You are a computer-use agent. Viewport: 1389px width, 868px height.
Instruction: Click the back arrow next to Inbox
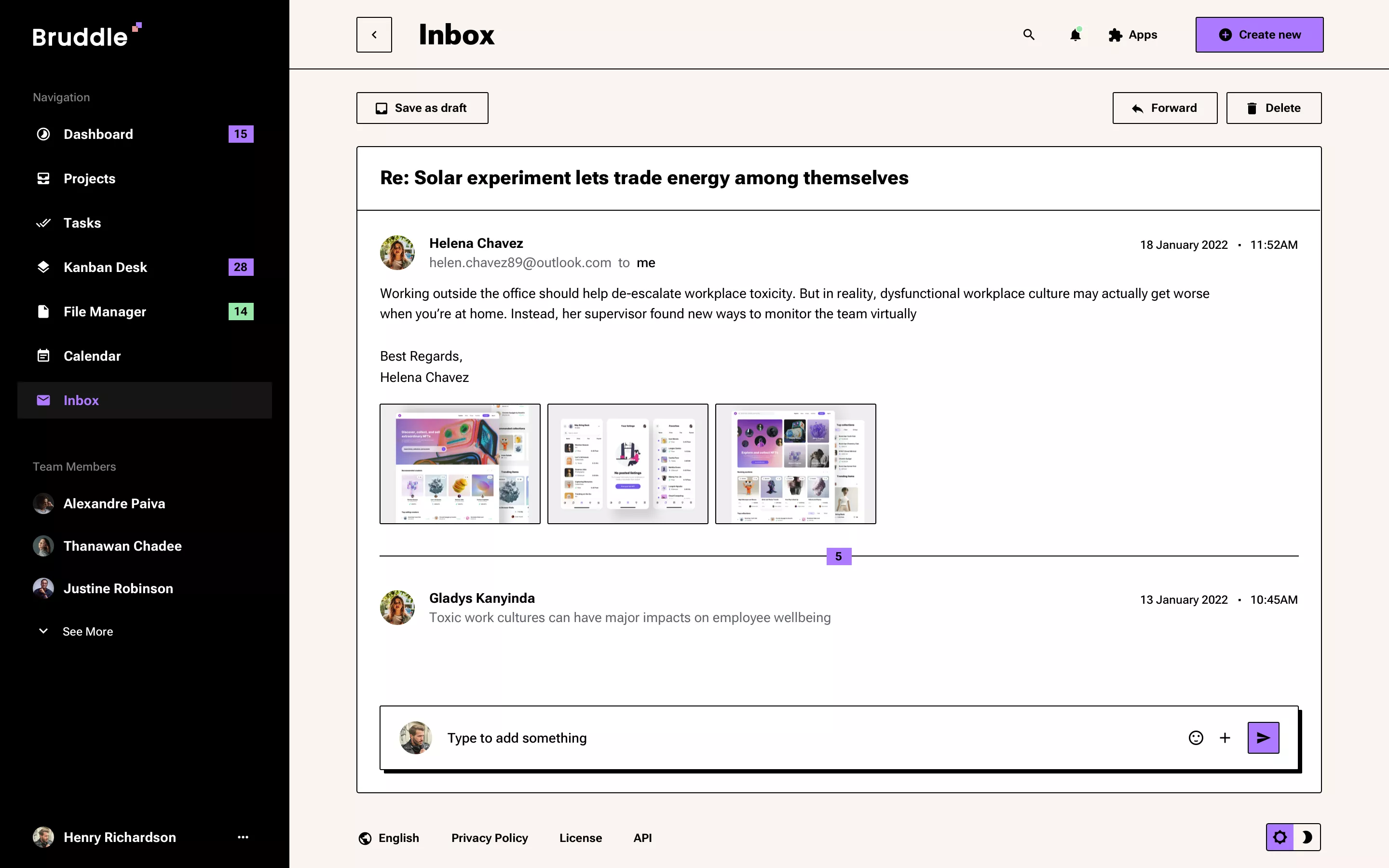tap(374, 34)
